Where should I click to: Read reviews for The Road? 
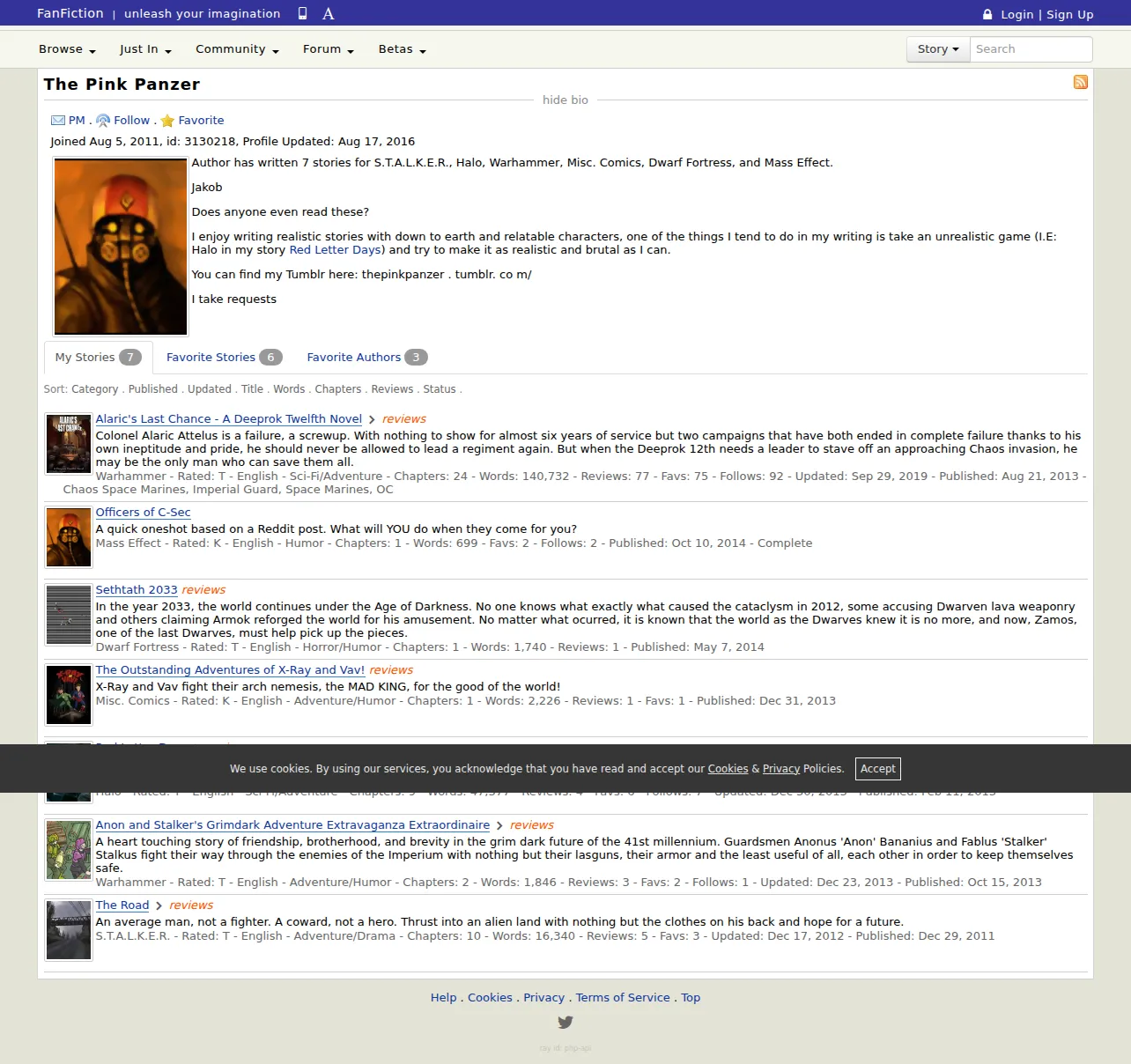(x=191, y=905)
